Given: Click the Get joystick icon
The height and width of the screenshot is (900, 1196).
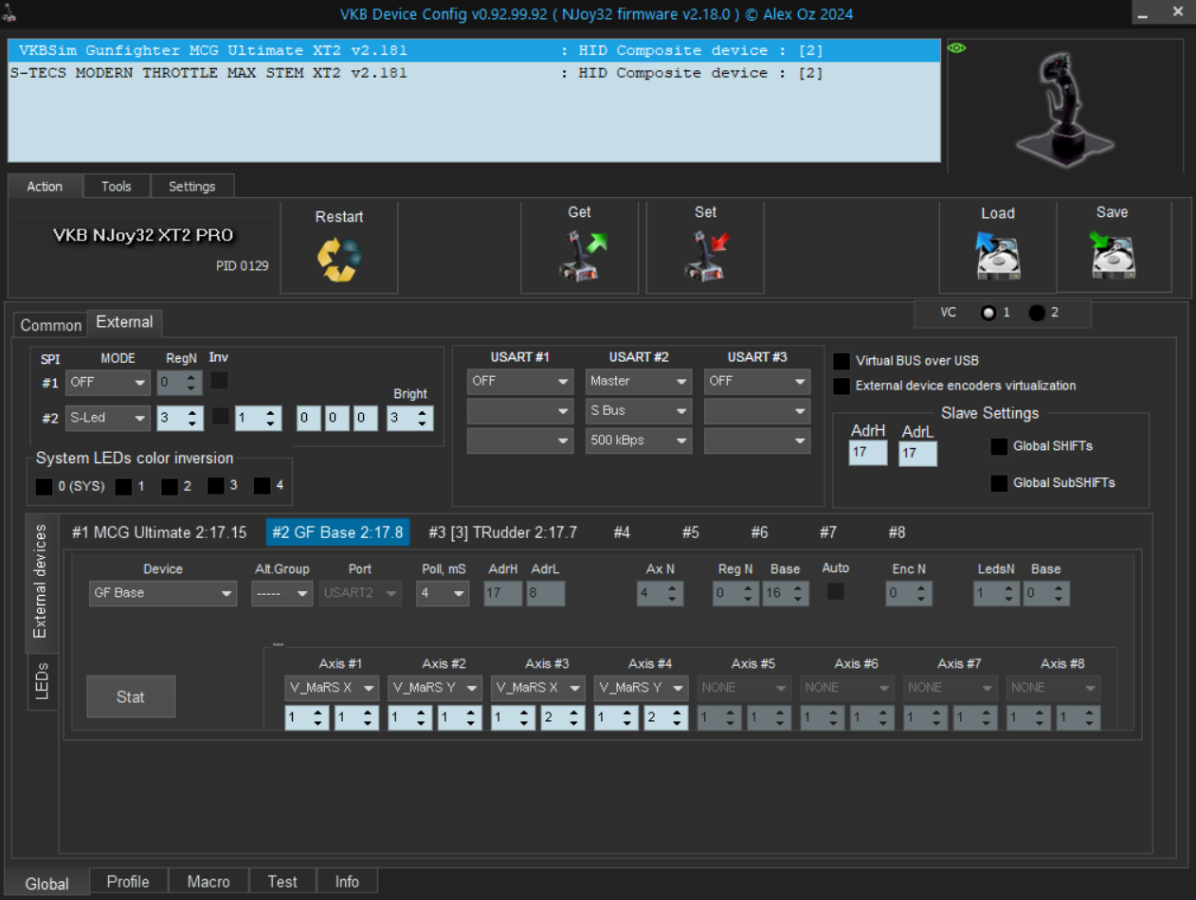Looking at the screenshot, I should coord(579,258).
